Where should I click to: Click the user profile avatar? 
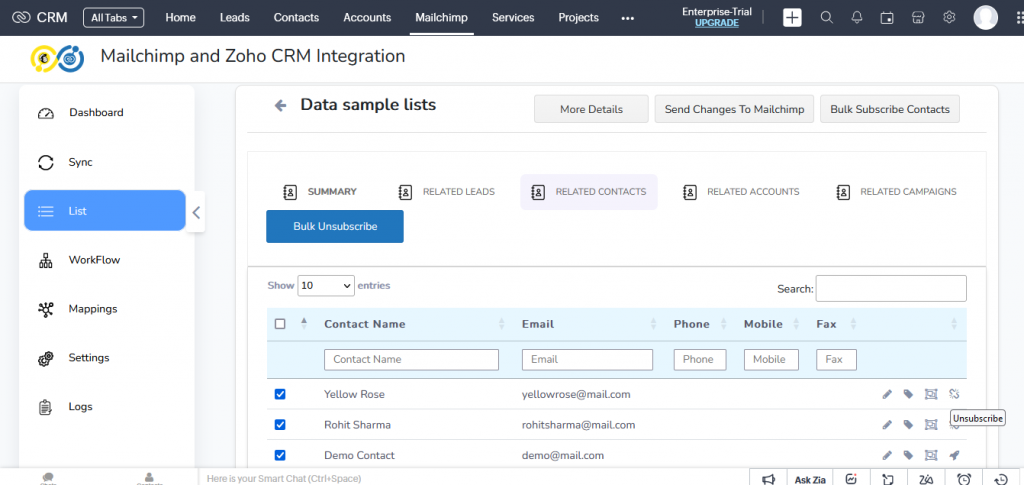[x=985, y=18]
